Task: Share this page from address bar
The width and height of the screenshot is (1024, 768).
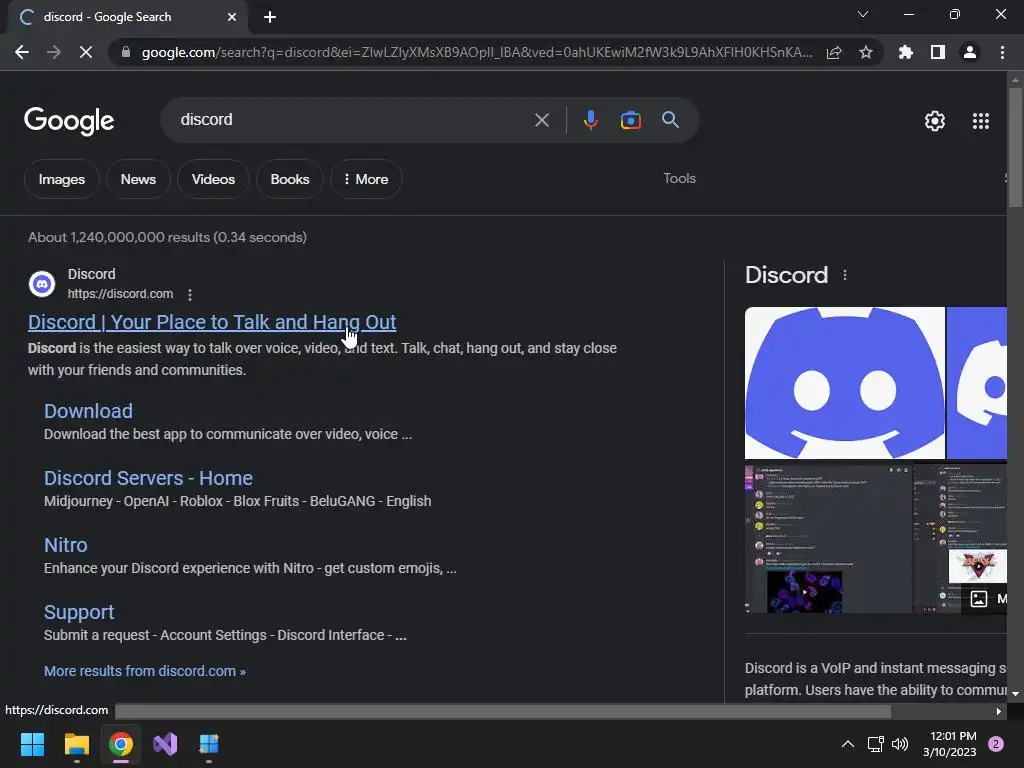Action: click(834, 53)
